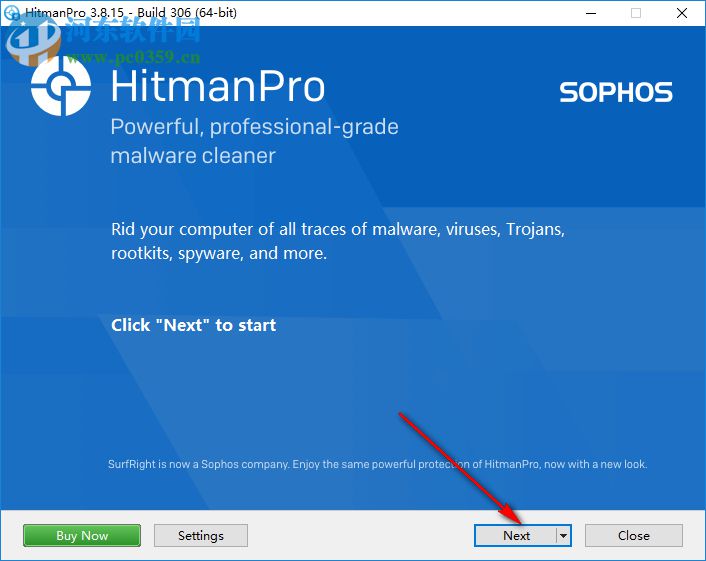706x561 pixels.
Task: Close the window via title bar X
Action: pos(682,13)
